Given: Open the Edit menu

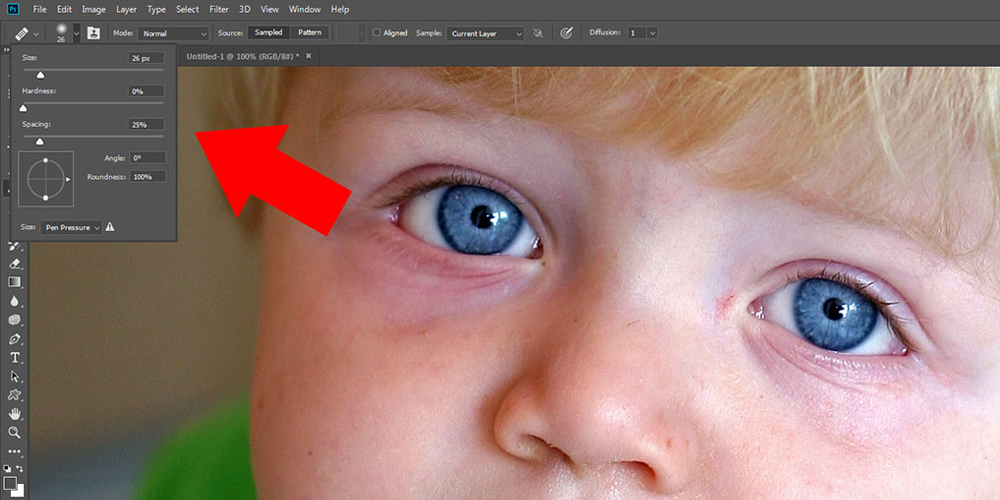Looking at the screenshot, I should 64,10.
